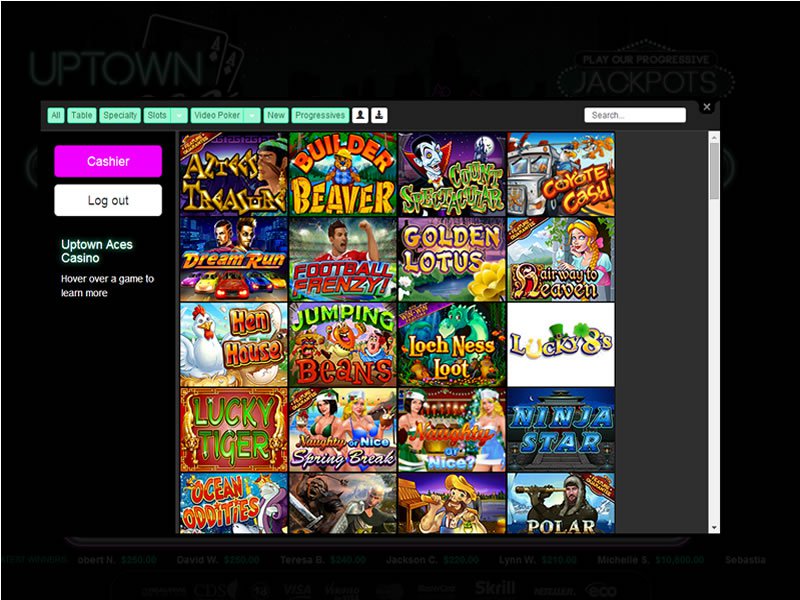Select the Video Poker filter tab
This screenshot has height=600, width=800.
tap(217, 115)
